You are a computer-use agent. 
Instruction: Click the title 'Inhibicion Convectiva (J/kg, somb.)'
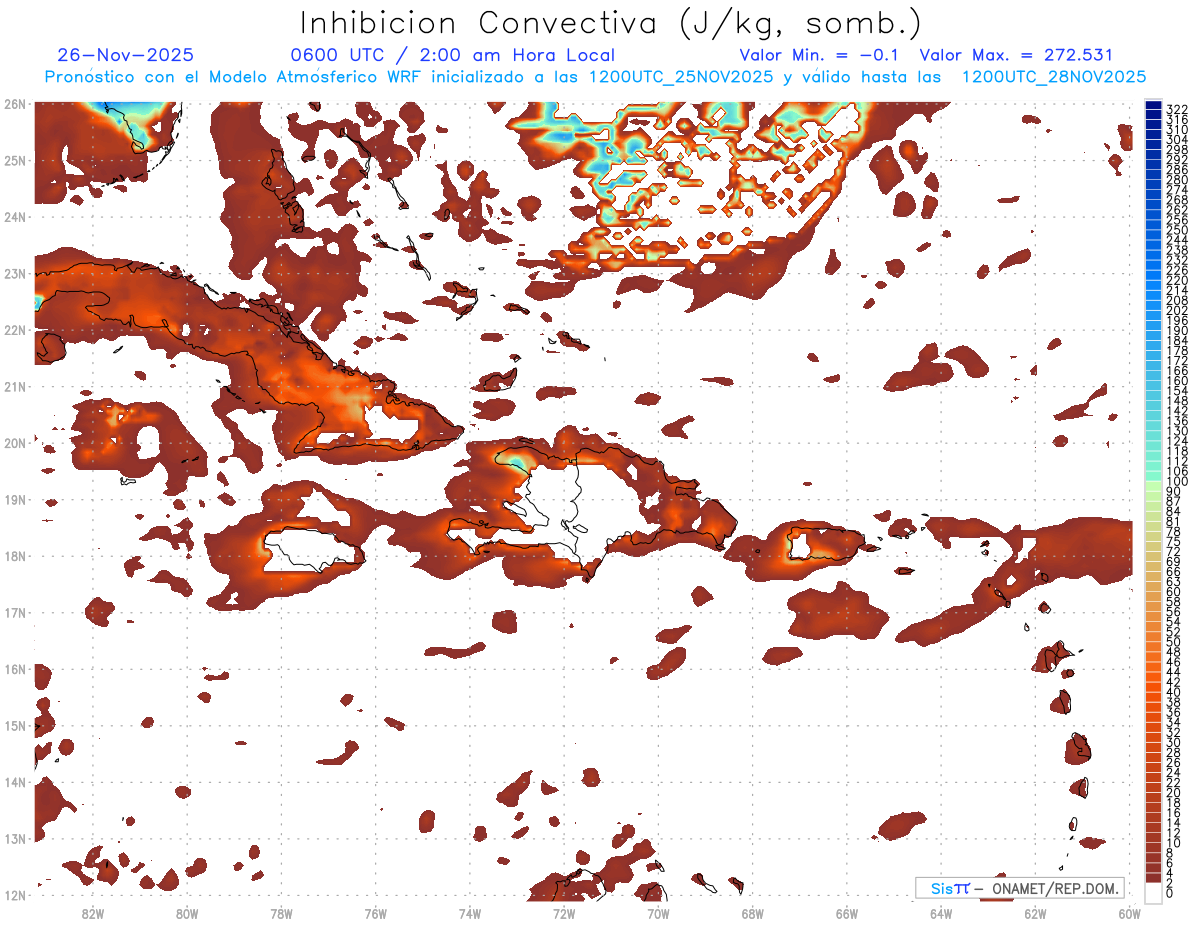(611, 24)
